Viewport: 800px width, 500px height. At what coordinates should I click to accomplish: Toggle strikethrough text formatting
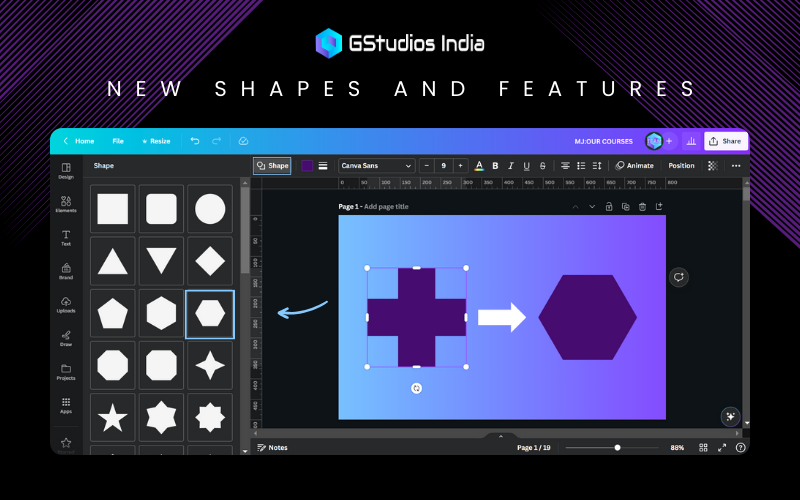pos(542,166)
